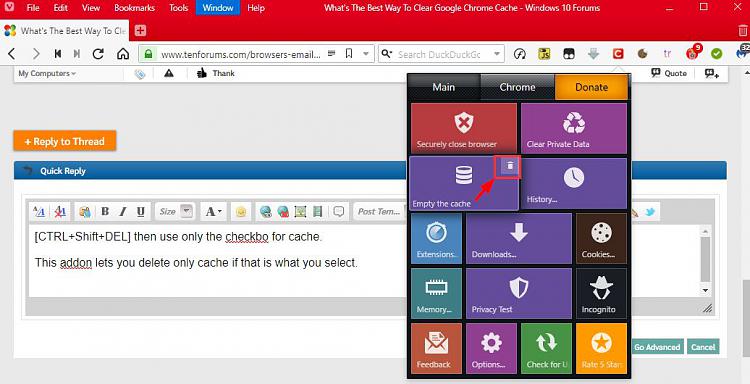The height and width of the screenshot is (384, 750).
Task: Open the search engine dropdown arrow
Action: 497,54
